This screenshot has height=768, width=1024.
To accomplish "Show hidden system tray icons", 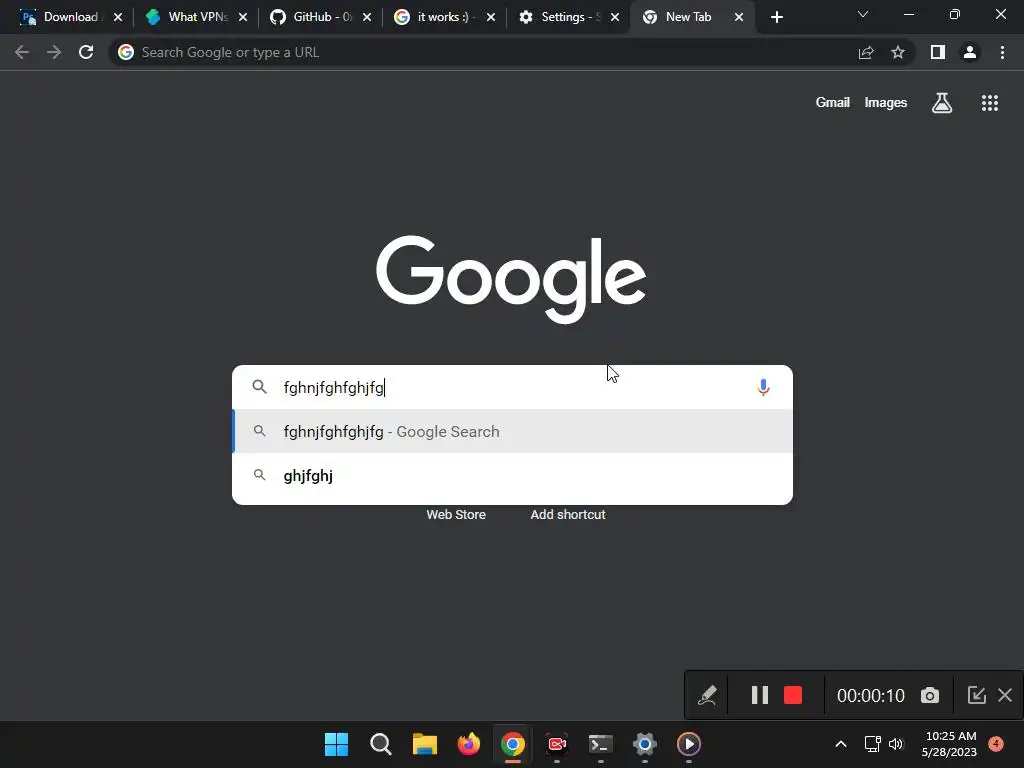I will [x=841, y=744].
